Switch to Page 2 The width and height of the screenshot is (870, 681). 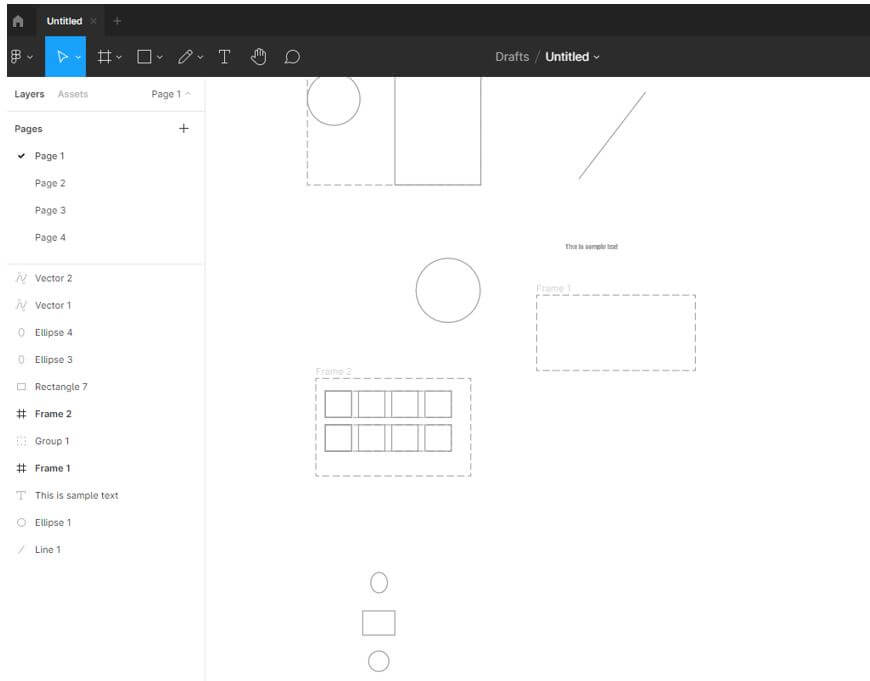tap(50, 183)
